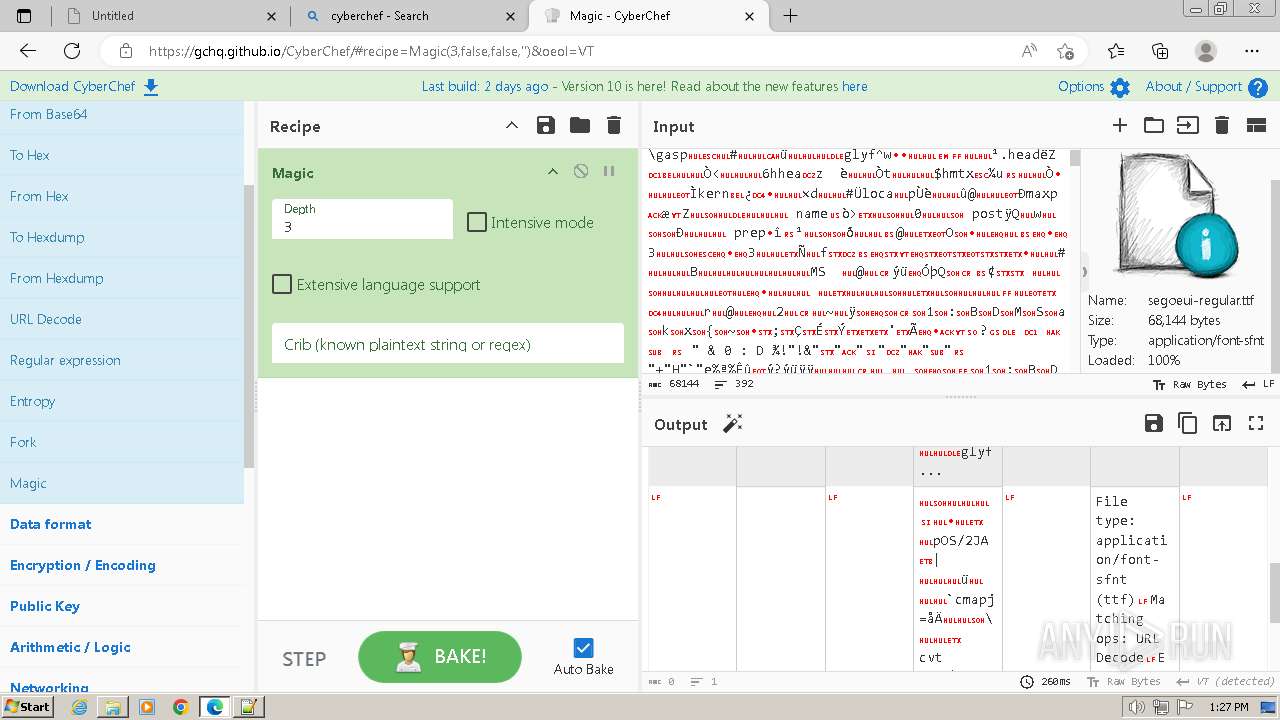Reset the pane layout
Viewport: 1280px width, 720px height.
point(1256,125)
